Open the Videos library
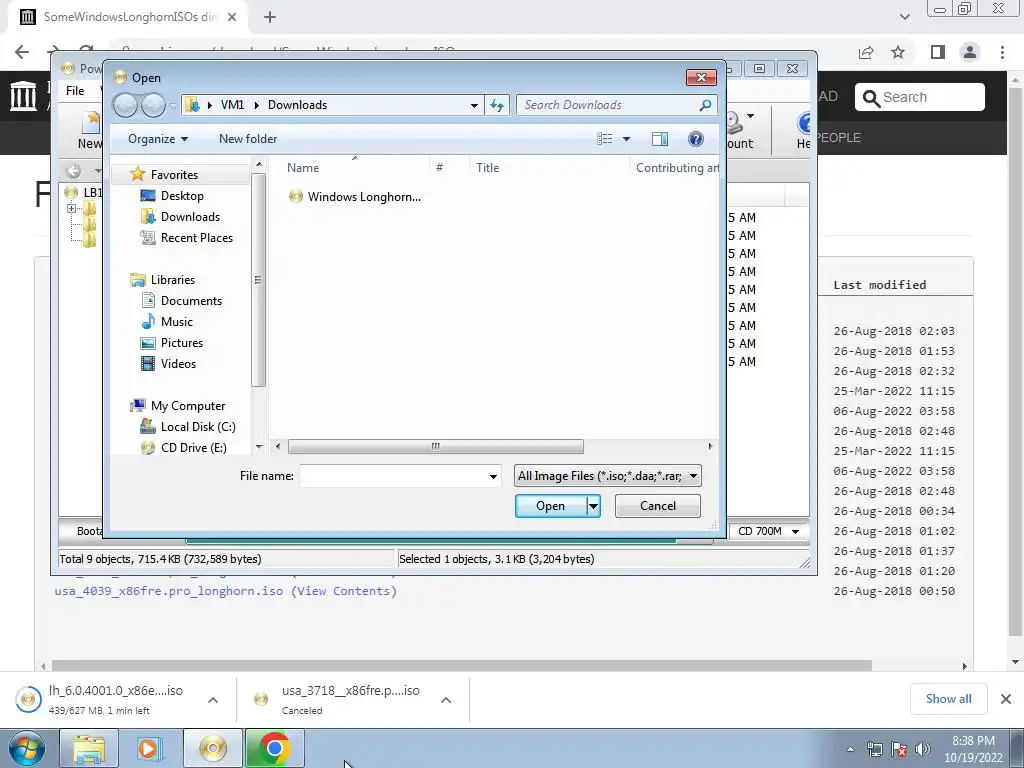This screenshot has height=768, width=1024. [168, 363]
